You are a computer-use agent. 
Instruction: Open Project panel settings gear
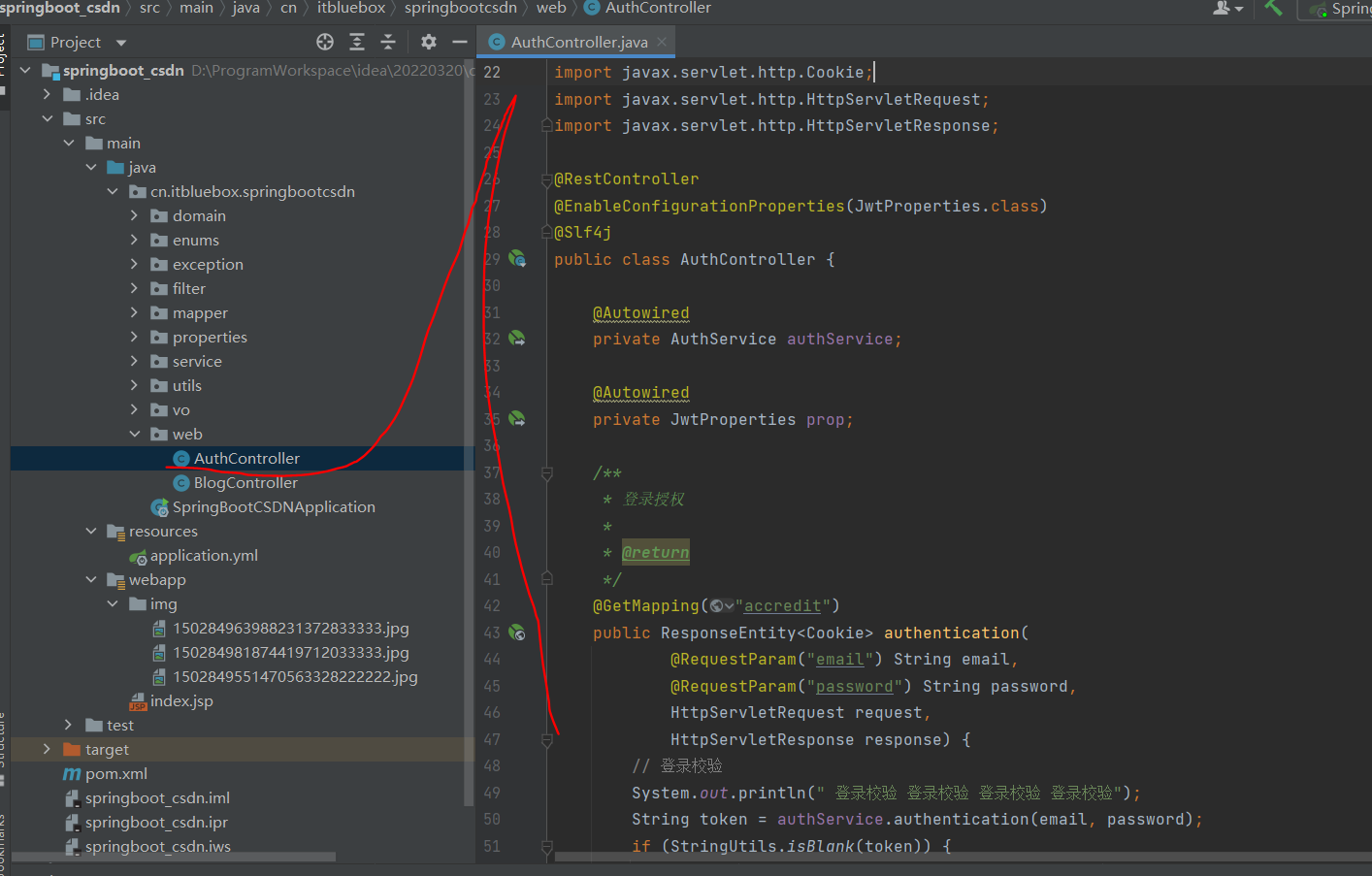tap(429, 42)
